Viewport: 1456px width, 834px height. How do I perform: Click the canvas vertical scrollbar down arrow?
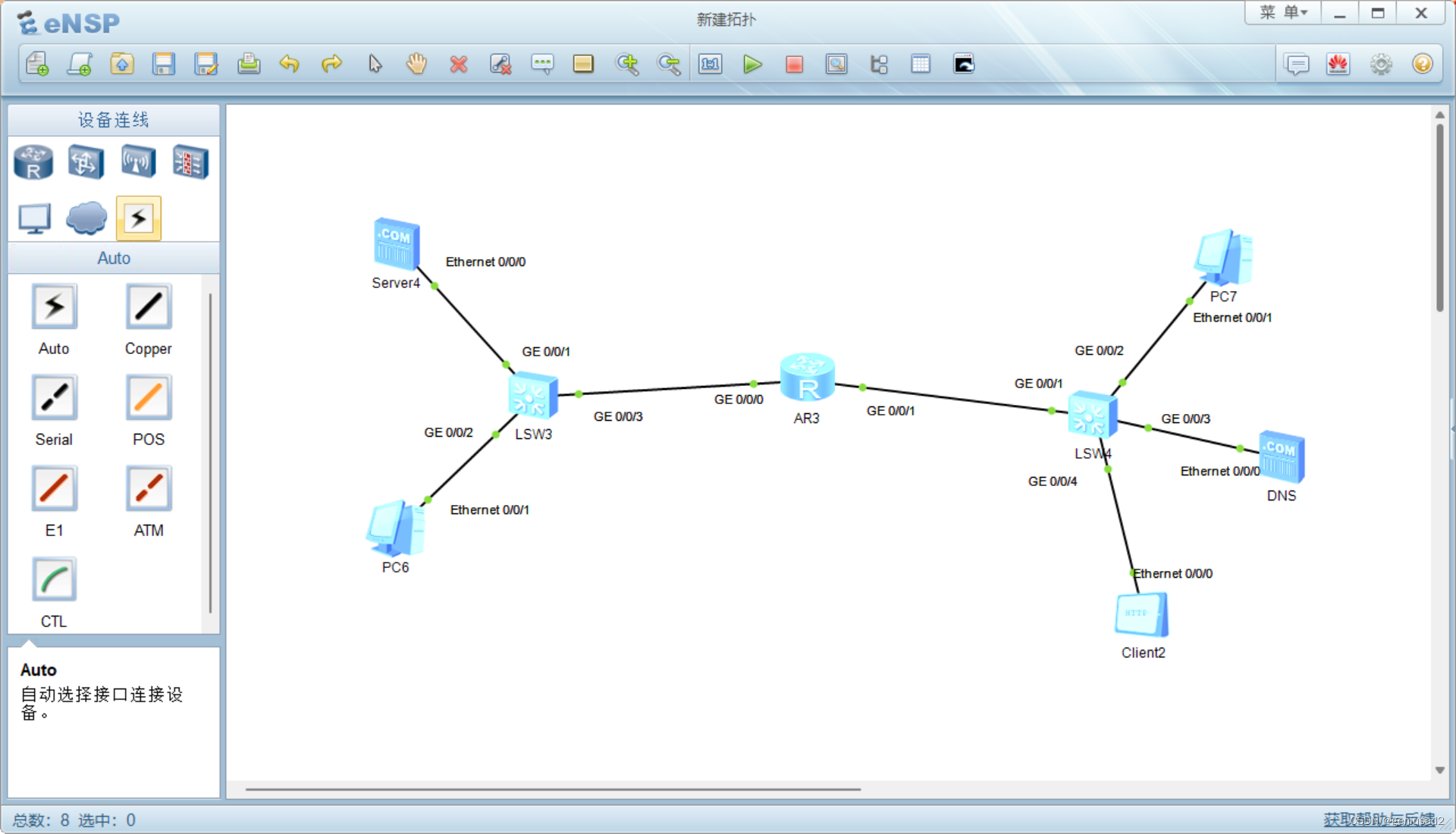pos(1439,770)
